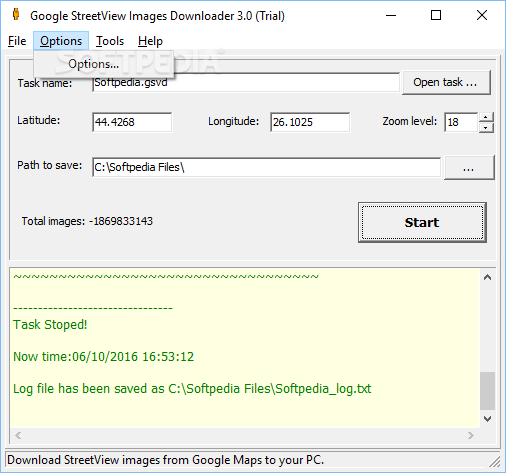Screen dimensions: 506x473
Task: Click the 'Path to save:' label
Action: (50, 165)
